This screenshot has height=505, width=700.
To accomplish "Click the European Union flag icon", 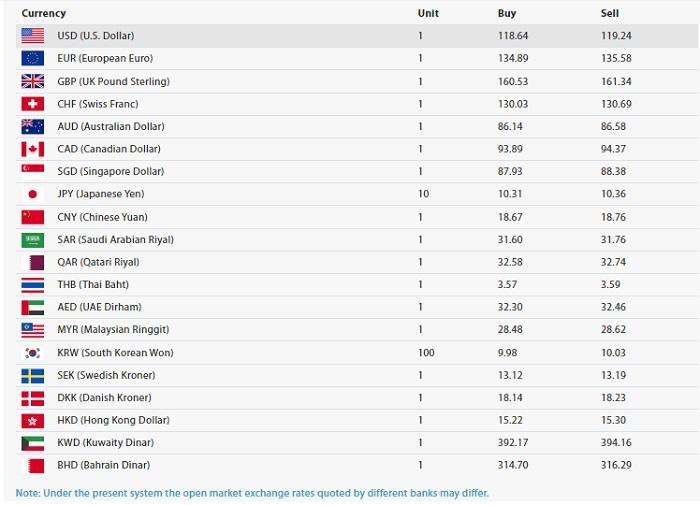I will click(x=32, y=59).
